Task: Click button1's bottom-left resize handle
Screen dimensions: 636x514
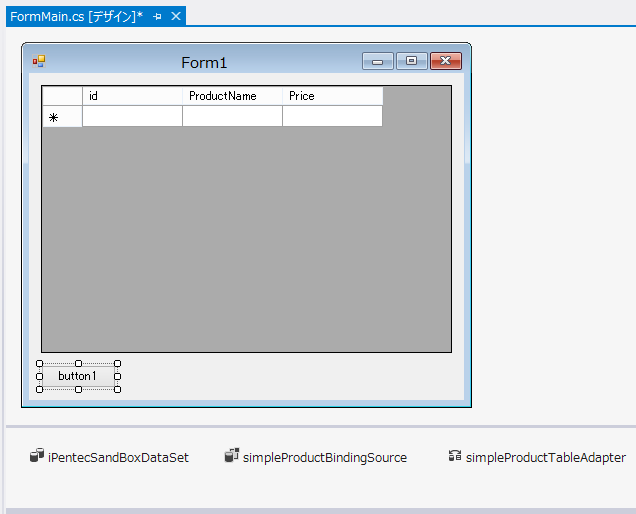Action: tap(39, 389)
